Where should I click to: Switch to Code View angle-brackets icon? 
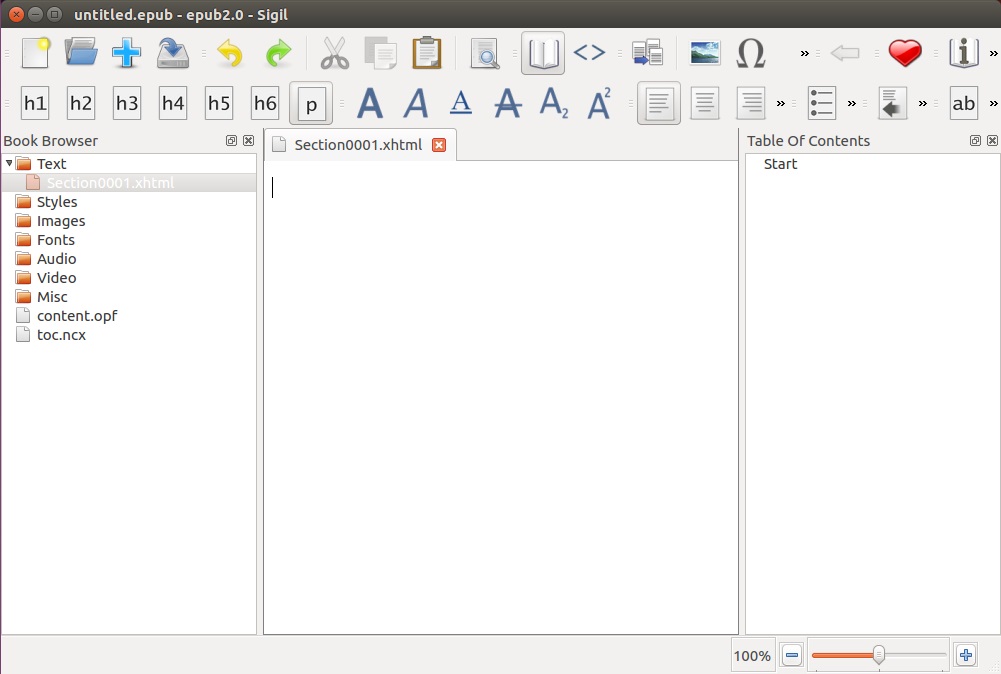click(x=589, y=52)
